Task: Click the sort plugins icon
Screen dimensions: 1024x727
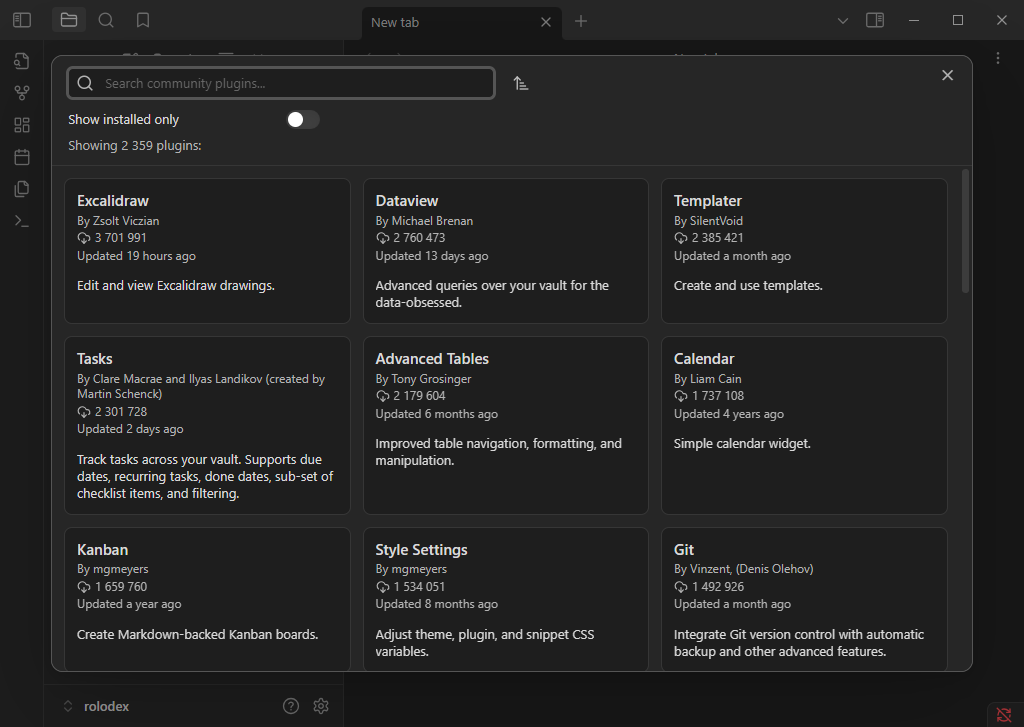Action: click(x=520, y=84)
